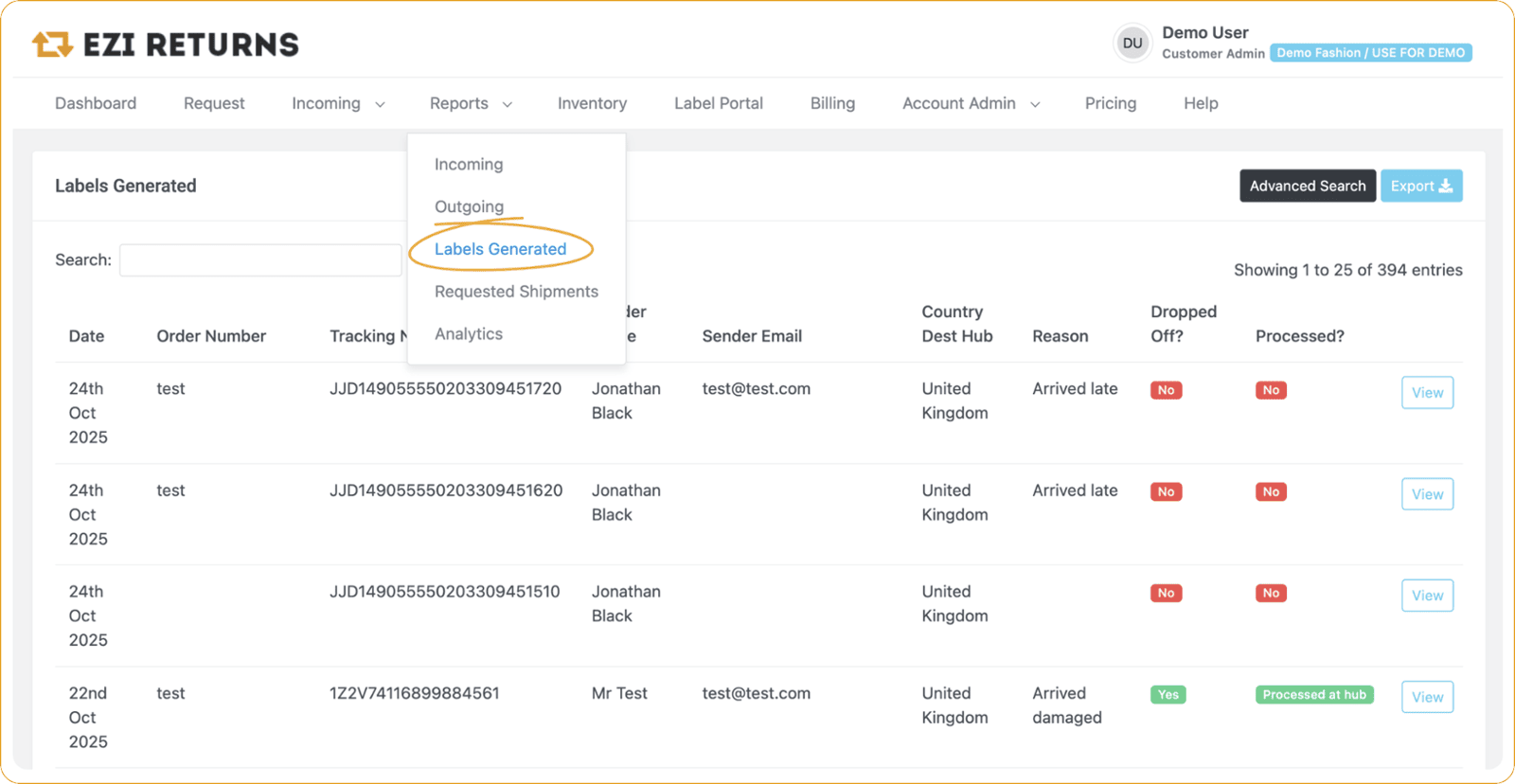Click the Advanced Search button
The width and height of the screenshot is (1515, 784).
(1307, 186)
